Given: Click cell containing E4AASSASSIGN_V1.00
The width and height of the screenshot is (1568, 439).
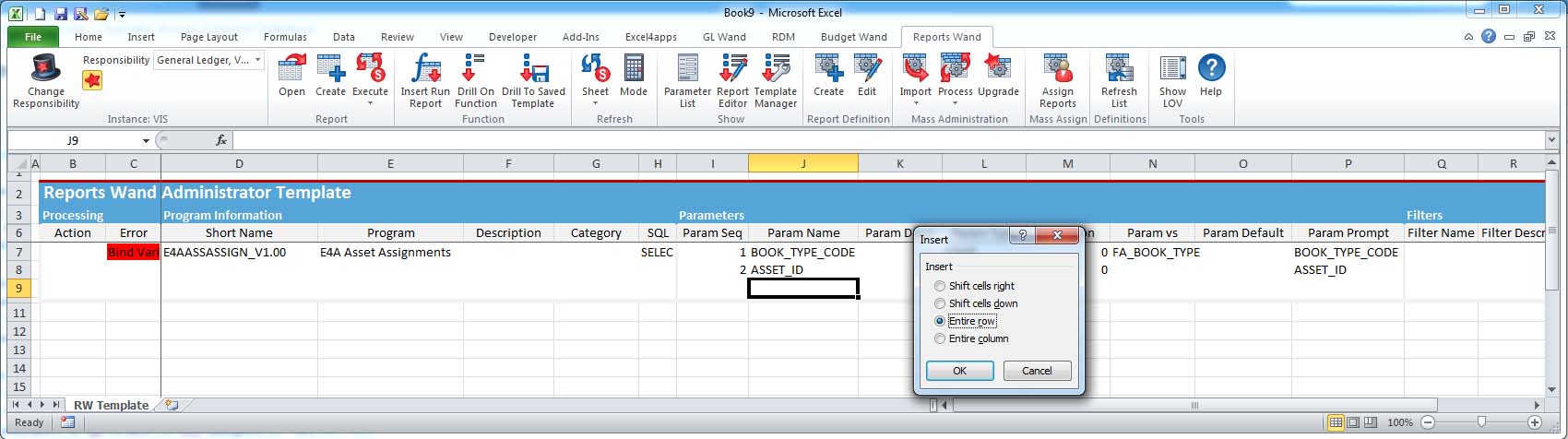Looking at the screenshot, I should pyautogui.click(x=239, y=252).
